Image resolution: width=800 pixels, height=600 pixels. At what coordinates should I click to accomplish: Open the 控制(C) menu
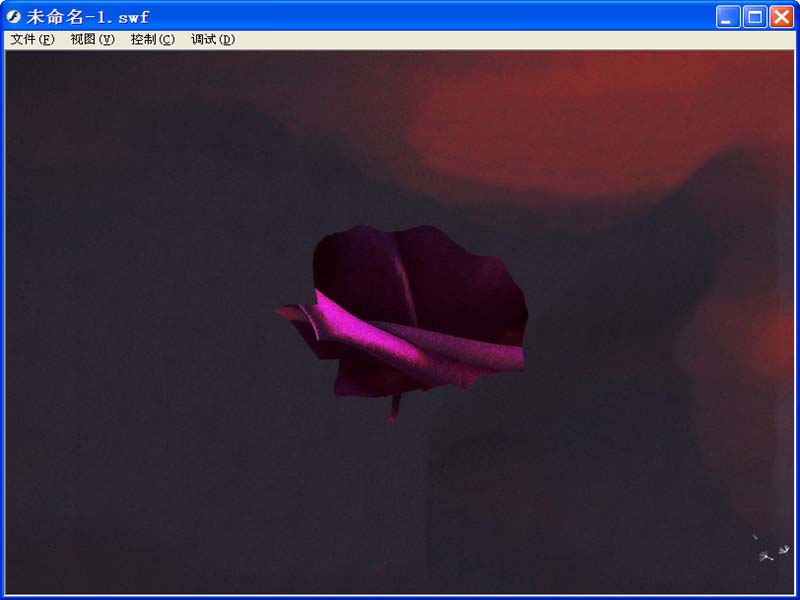tap(153, 39)
